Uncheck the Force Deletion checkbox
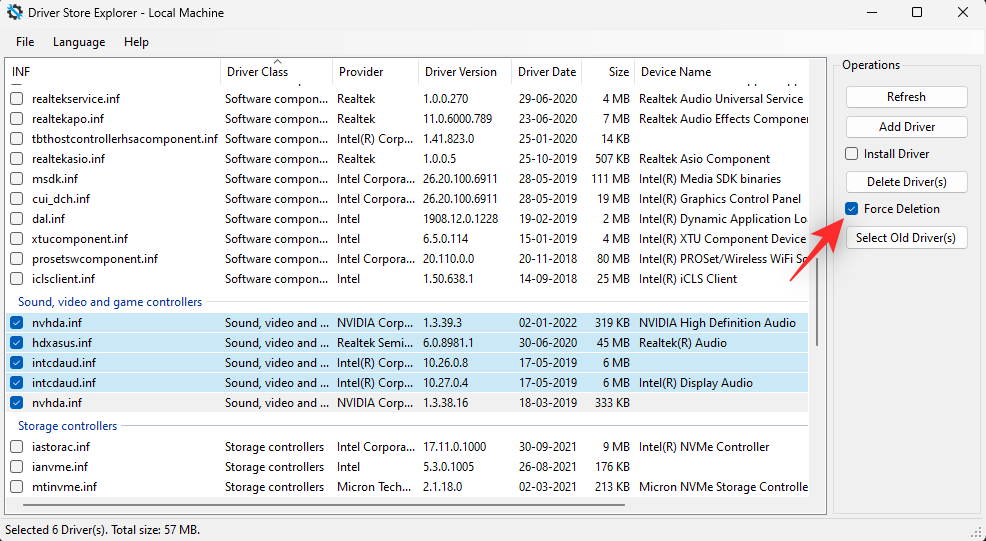 click(852, 209)
